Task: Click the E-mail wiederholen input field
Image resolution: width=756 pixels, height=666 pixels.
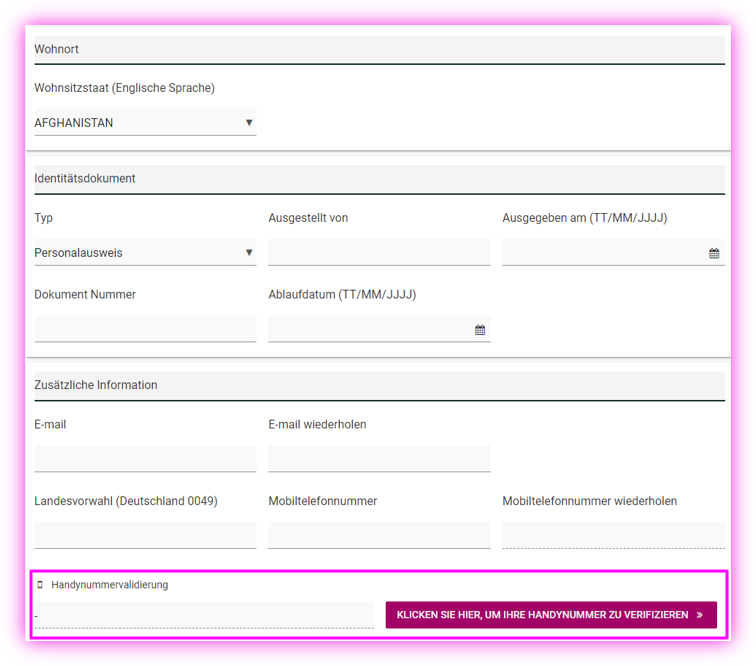Action: click(379, 459)
